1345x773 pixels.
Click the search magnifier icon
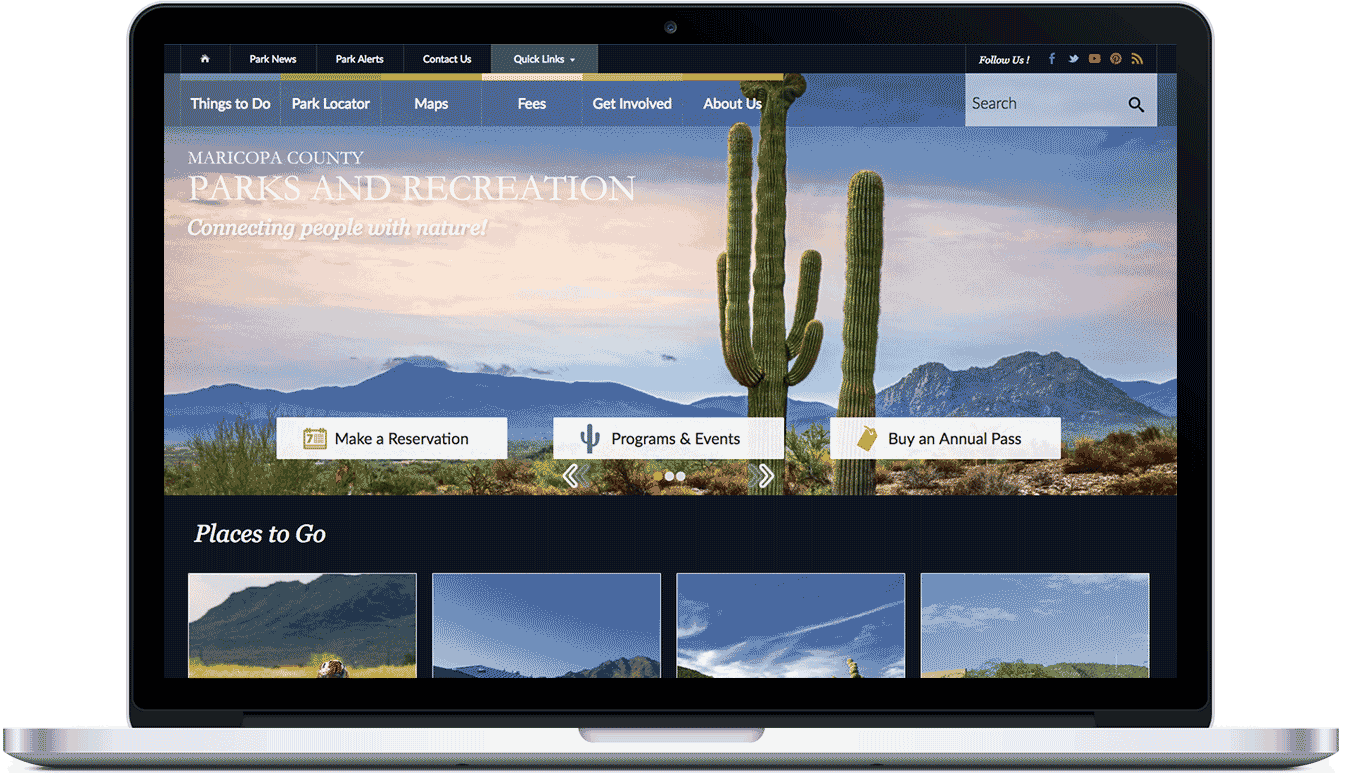point(1136,104)
